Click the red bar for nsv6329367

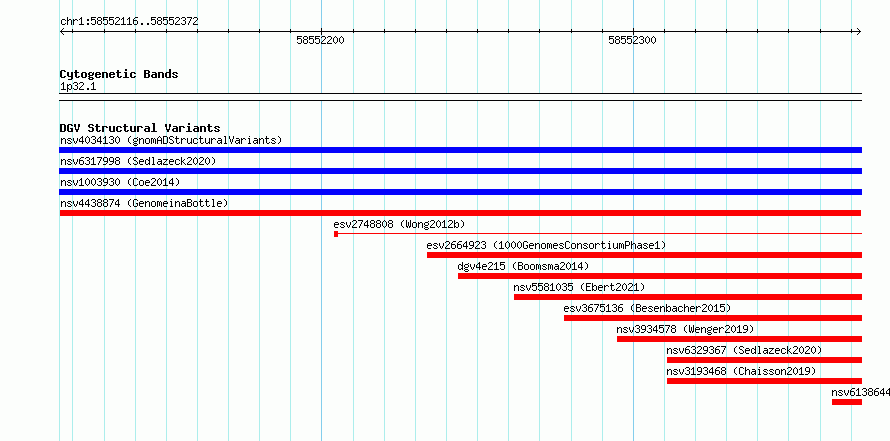(765, 360)
